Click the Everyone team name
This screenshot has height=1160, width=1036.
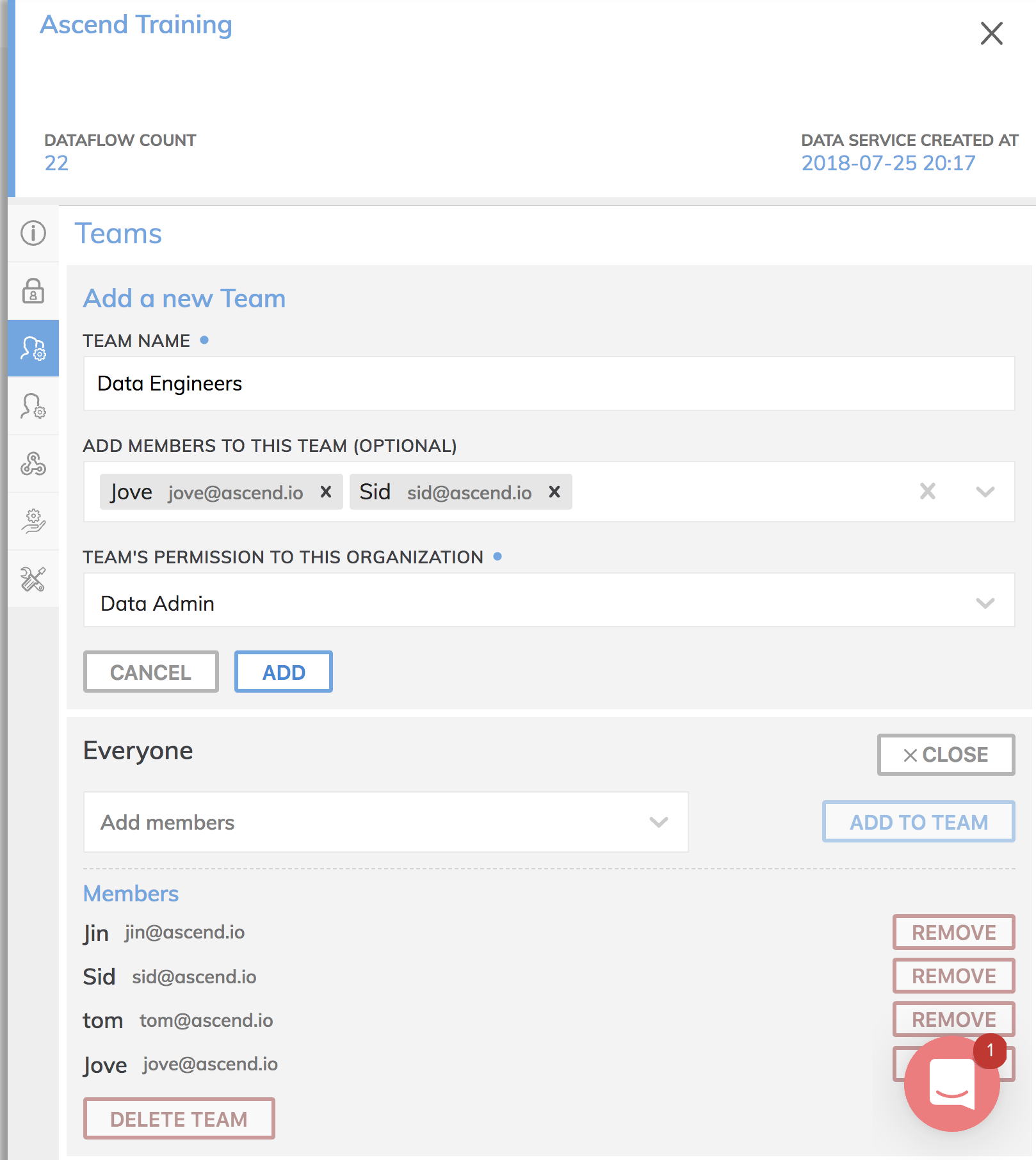(138, 750)
